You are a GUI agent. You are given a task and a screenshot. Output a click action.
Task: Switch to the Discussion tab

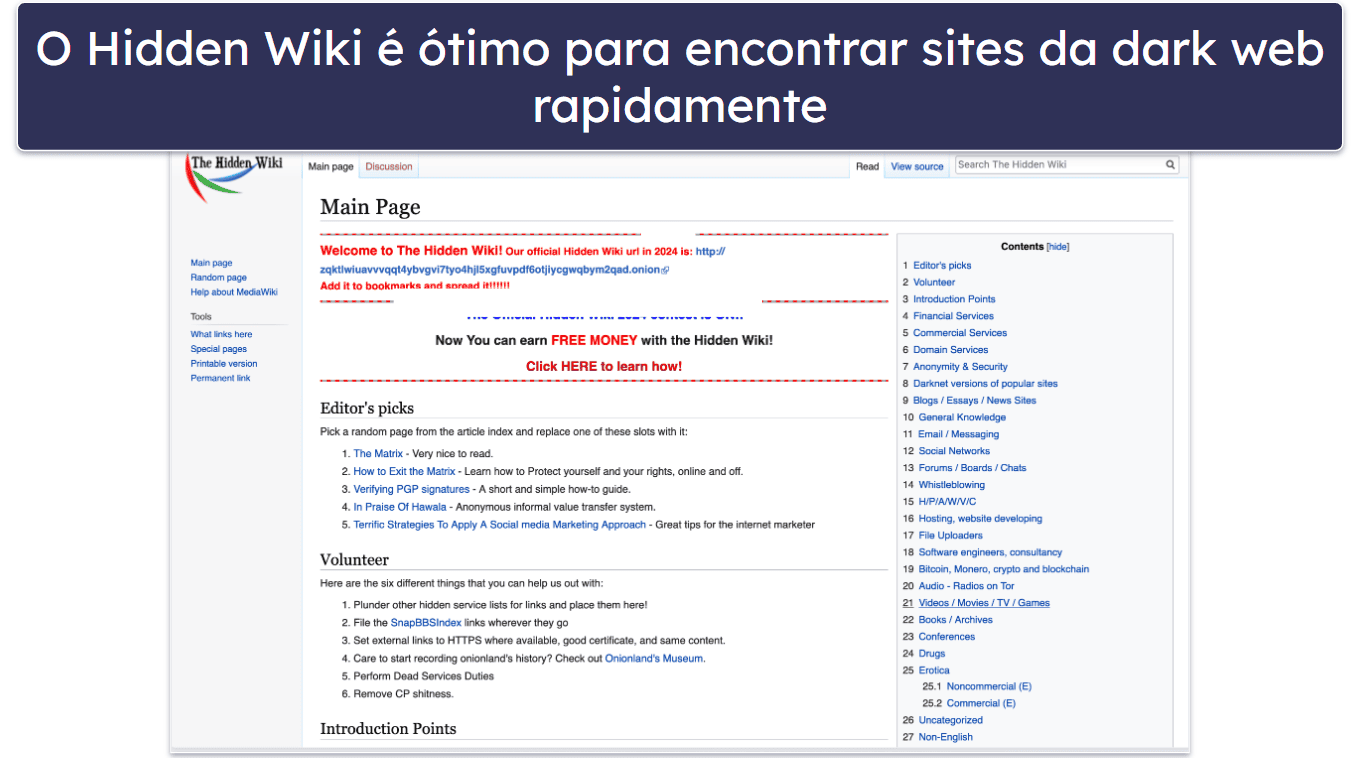coord(389,167)
